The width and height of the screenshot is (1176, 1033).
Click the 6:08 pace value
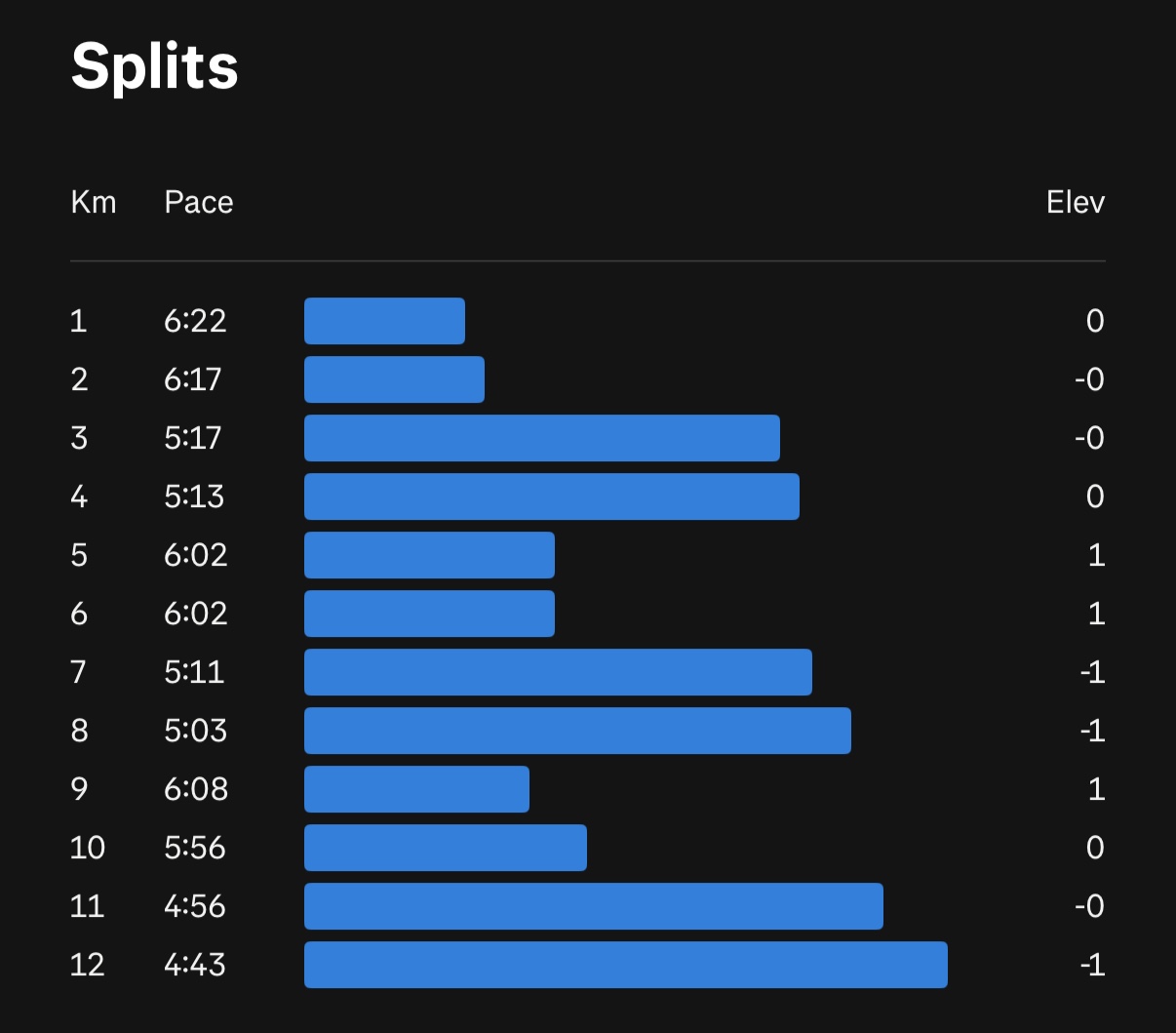pyautogui.click(x=195, y=789)
